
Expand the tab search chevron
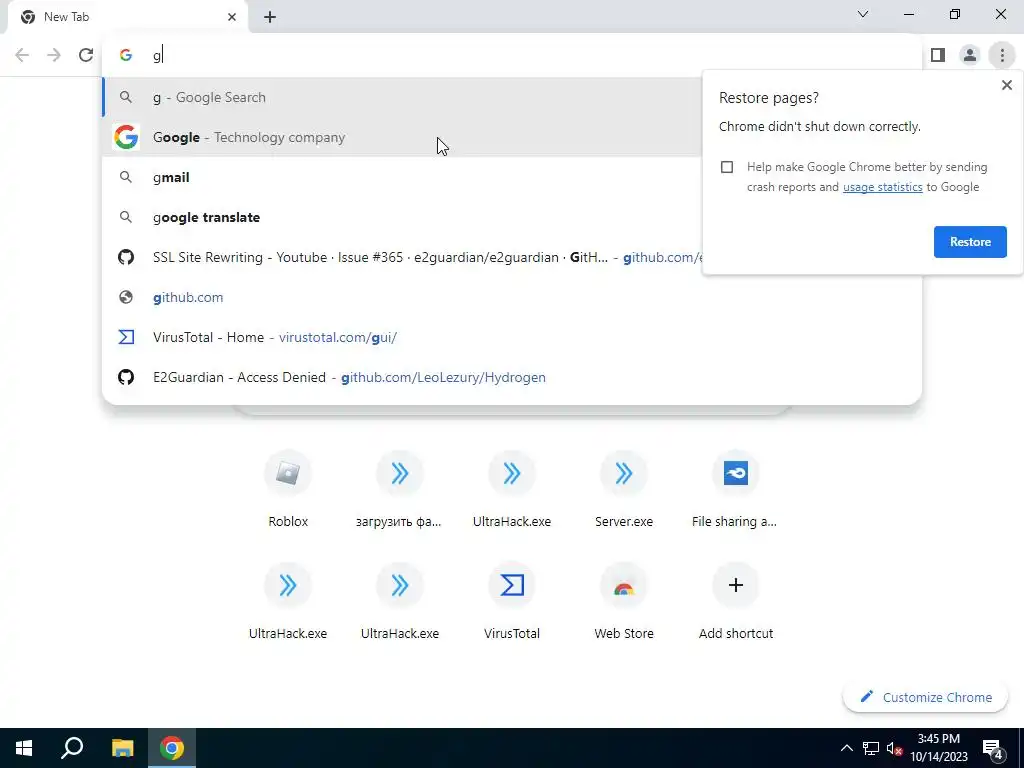tap(863, 14)
